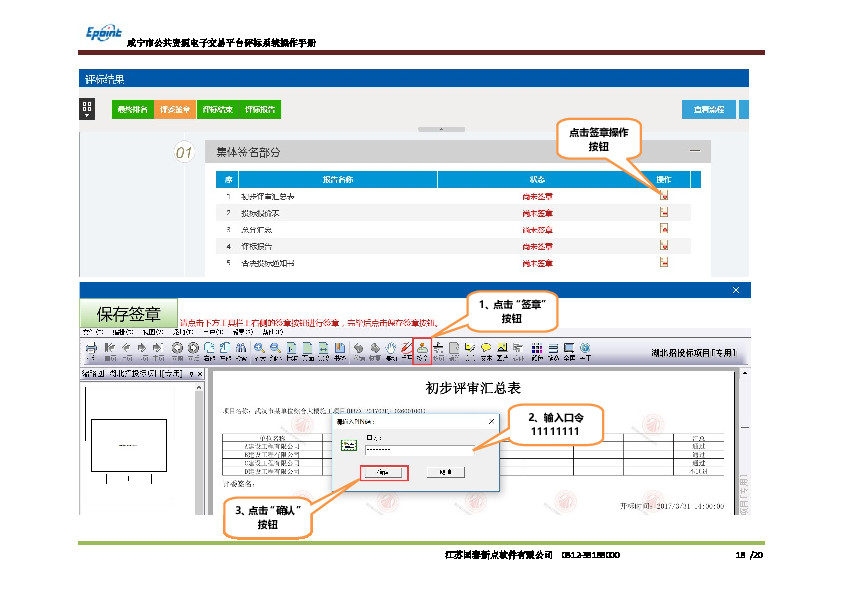Open the first green tab 最终排名

(132, 109)
